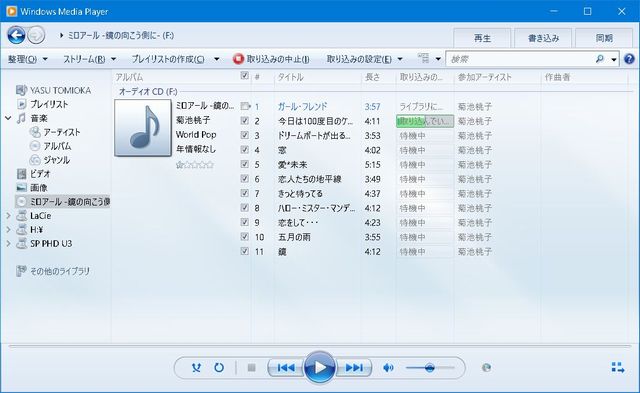Open the ストリーム(R) dropdown
The width and height of the screenshot is (640, 393).
tap(89, 59)
